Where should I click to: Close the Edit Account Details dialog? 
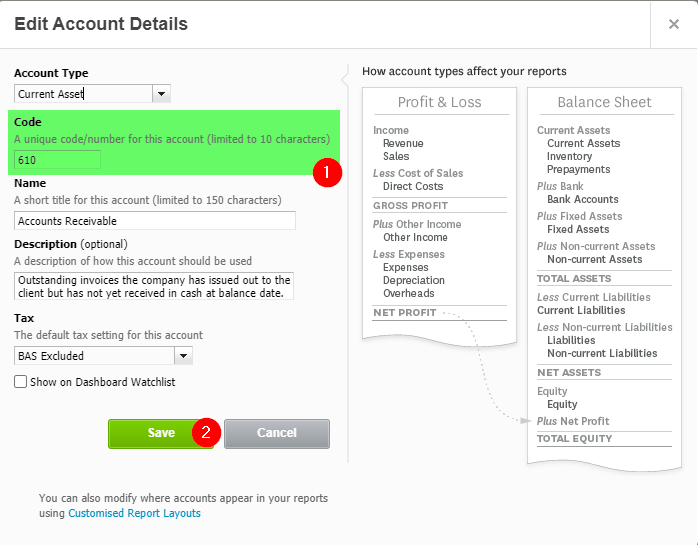(674, 24)
